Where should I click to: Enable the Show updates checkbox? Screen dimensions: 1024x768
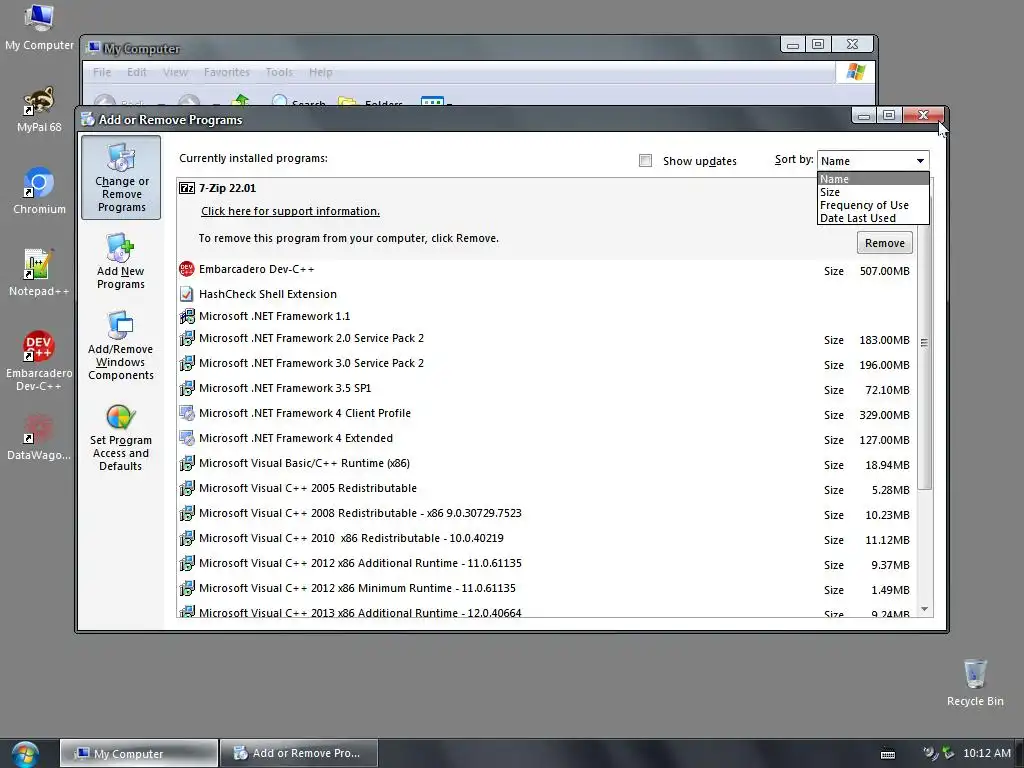click(645, 161)
